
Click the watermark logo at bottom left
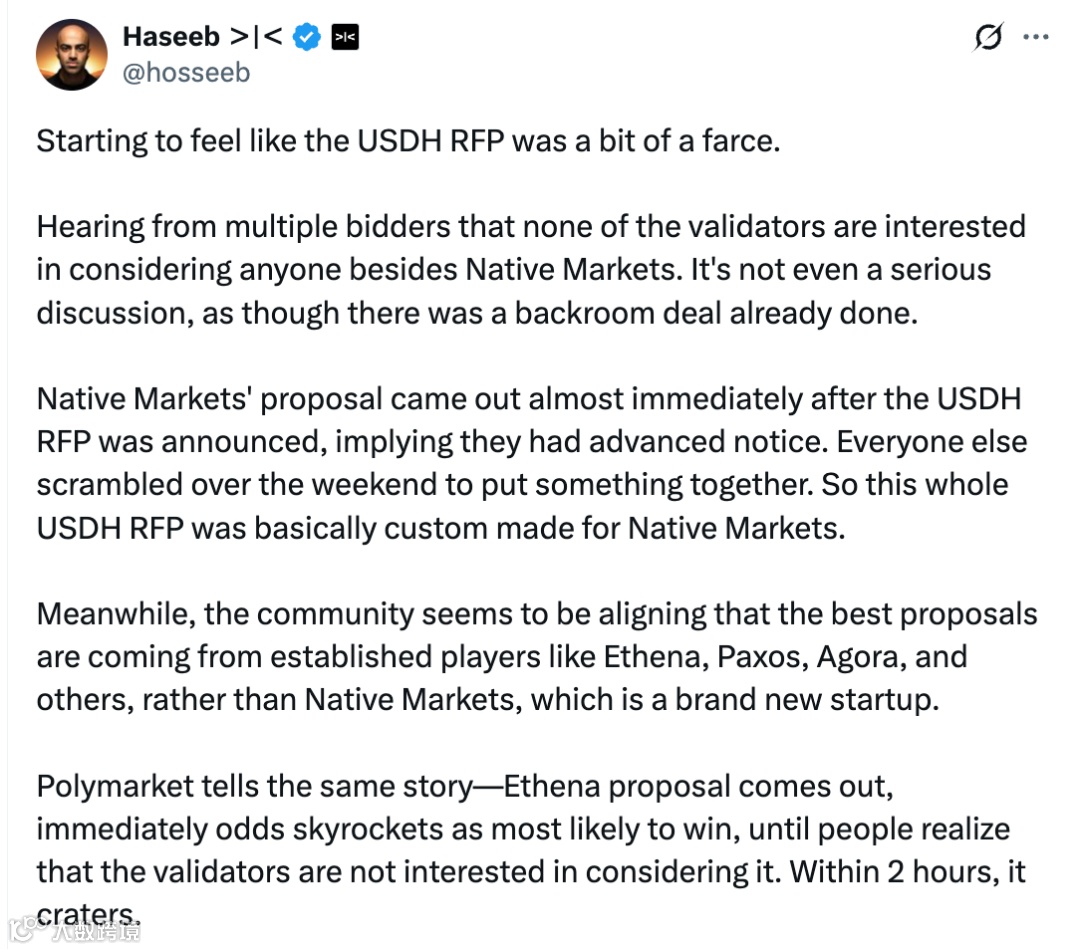click(75, 932)
